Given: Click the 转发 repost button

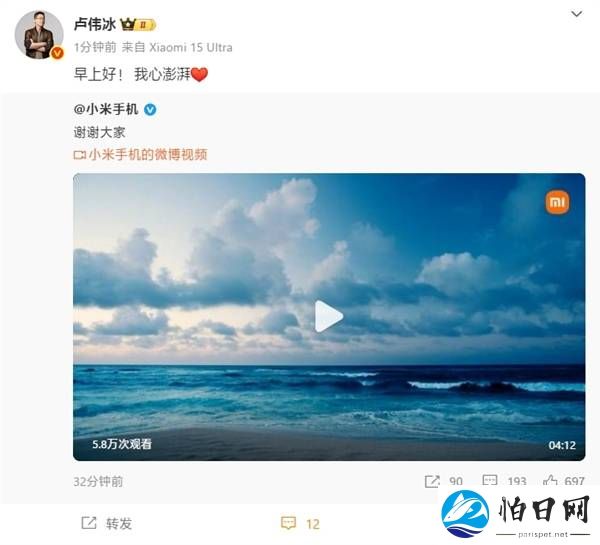Looking at the screenshot, I should coord(107,523).
